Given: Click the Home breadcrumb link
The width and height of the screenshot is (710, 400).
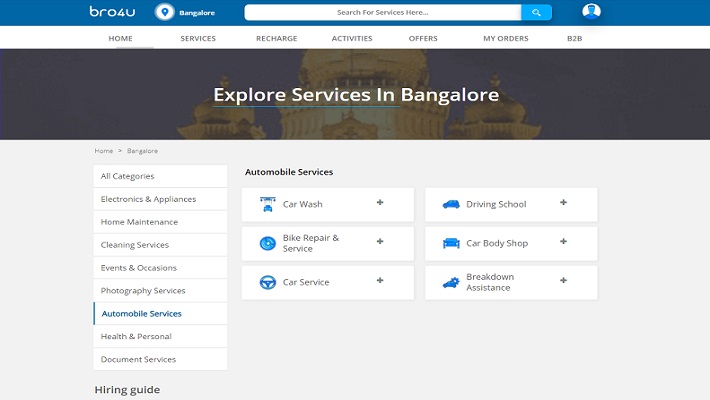Looking at the screenshot, I should pos(104,151).
